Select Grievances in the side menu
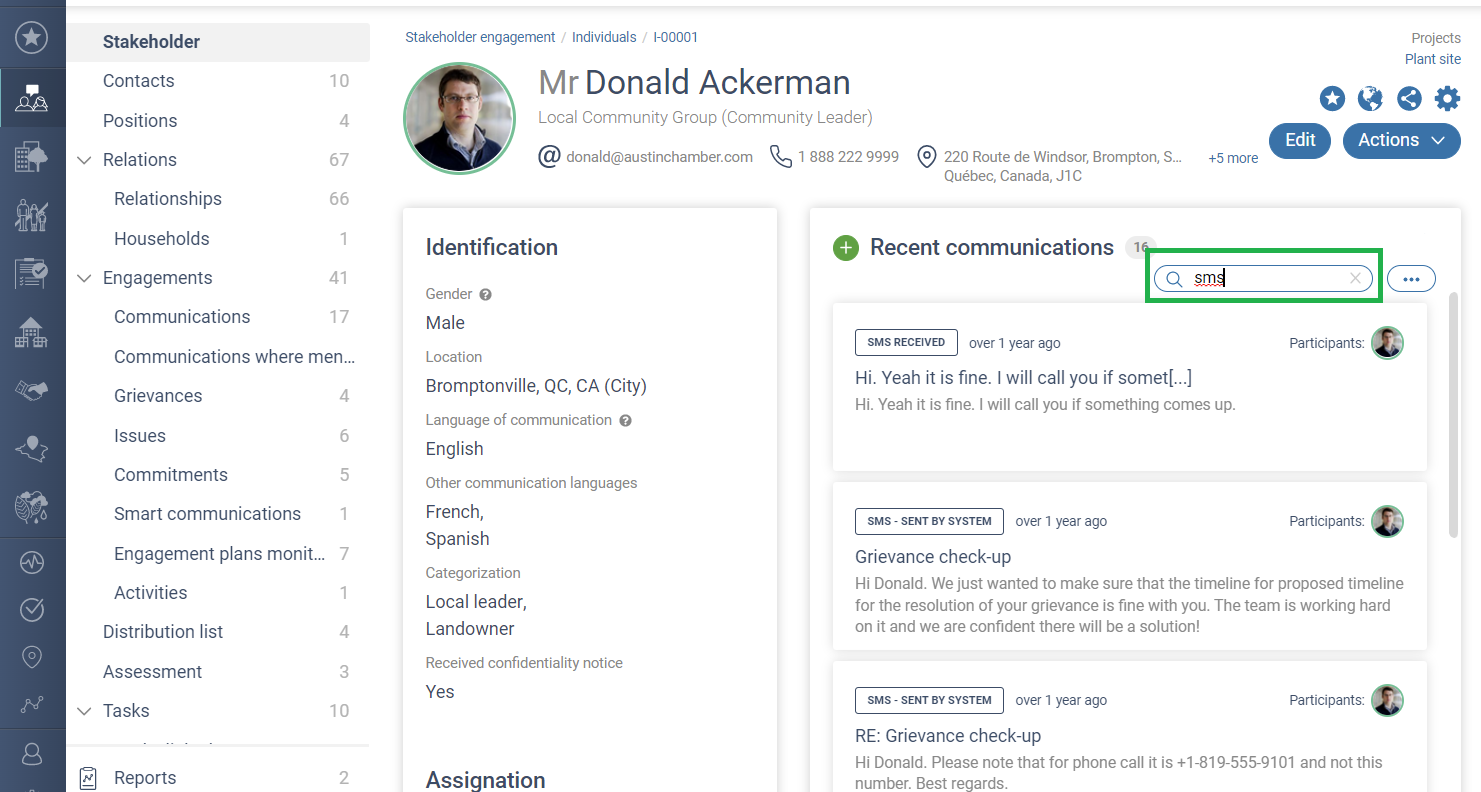This screenshot has height=792, width=1481. click(158, 396)
